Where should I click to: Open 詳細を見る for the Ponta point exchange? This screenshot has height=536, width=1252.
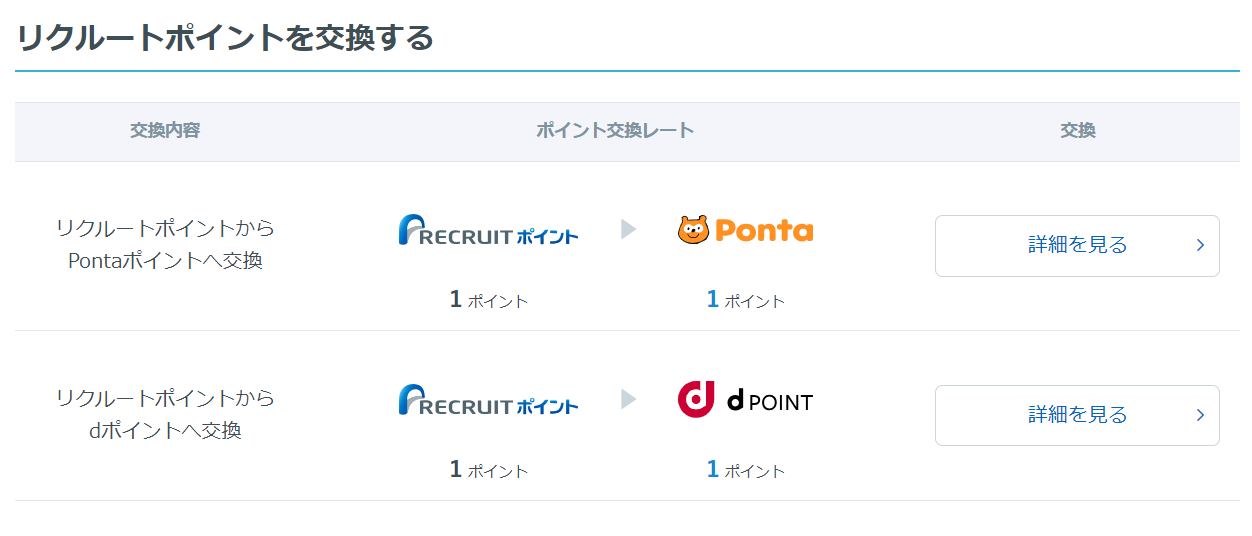tap(1077, 245)
